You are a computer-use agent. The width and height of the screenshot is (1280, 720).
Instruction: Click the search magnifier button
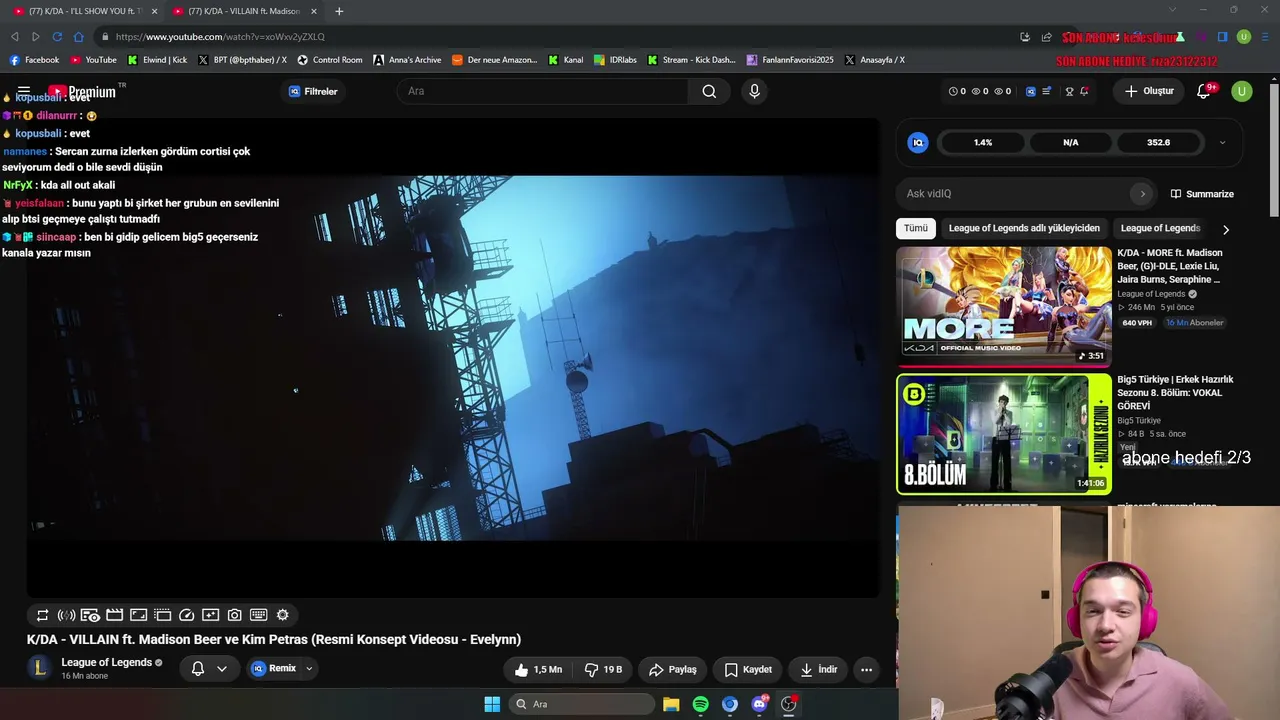click(x=709, y=91)
